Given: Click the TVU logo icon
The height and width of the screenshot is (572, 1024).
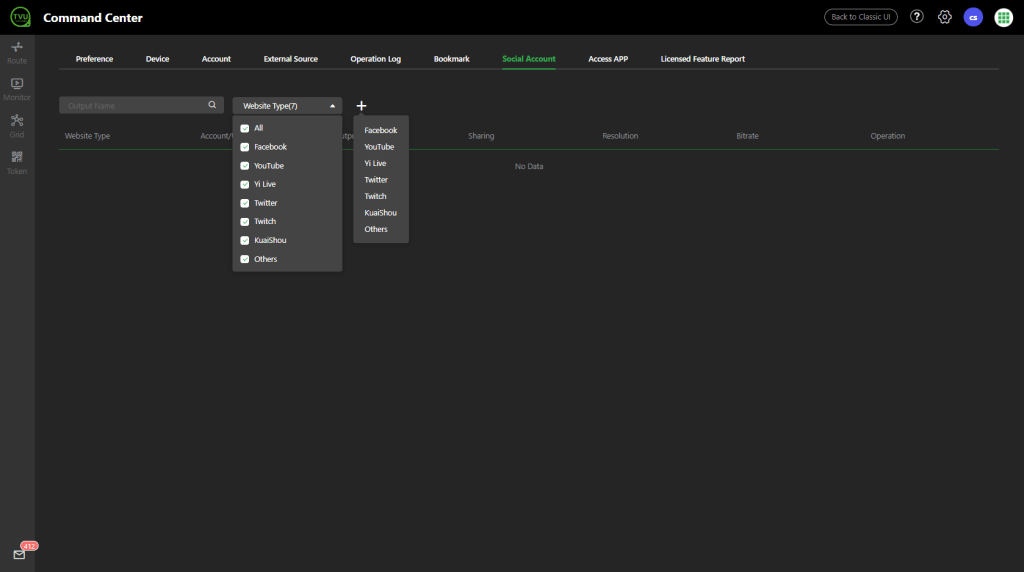Looking at the screenshot, I should coord(20,17).
